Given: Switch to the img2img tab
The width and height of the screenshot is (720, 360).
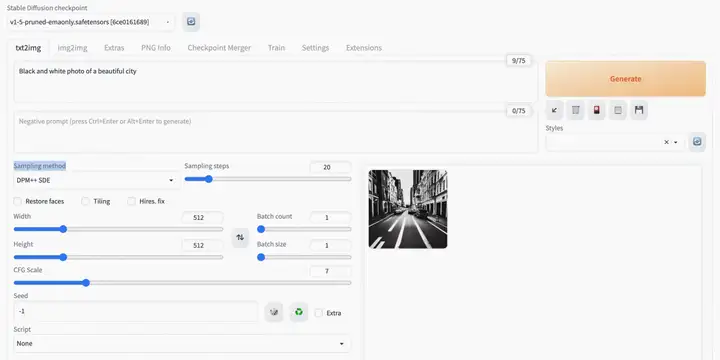Looking at the screenshot, I should click(73, 48).
